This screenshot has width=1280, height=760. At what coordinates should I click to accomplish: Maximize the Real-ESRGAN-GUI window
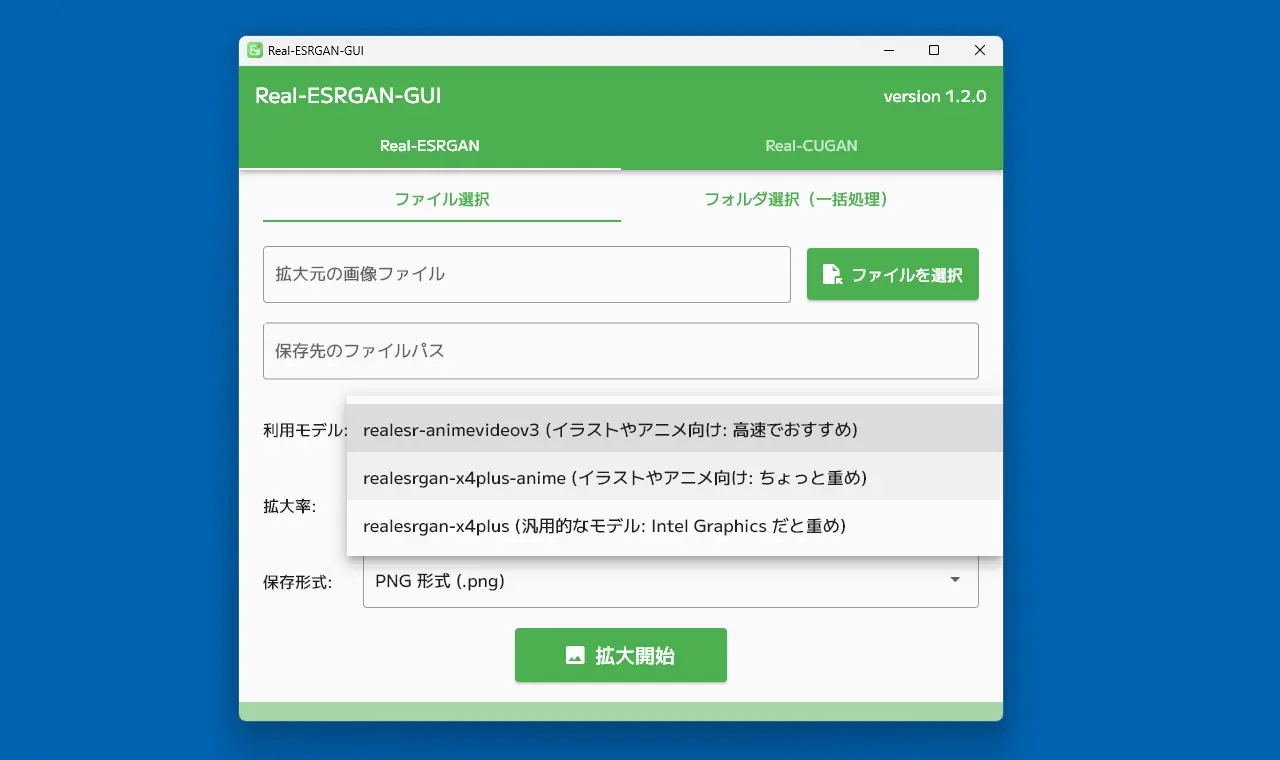pos(934,50)
